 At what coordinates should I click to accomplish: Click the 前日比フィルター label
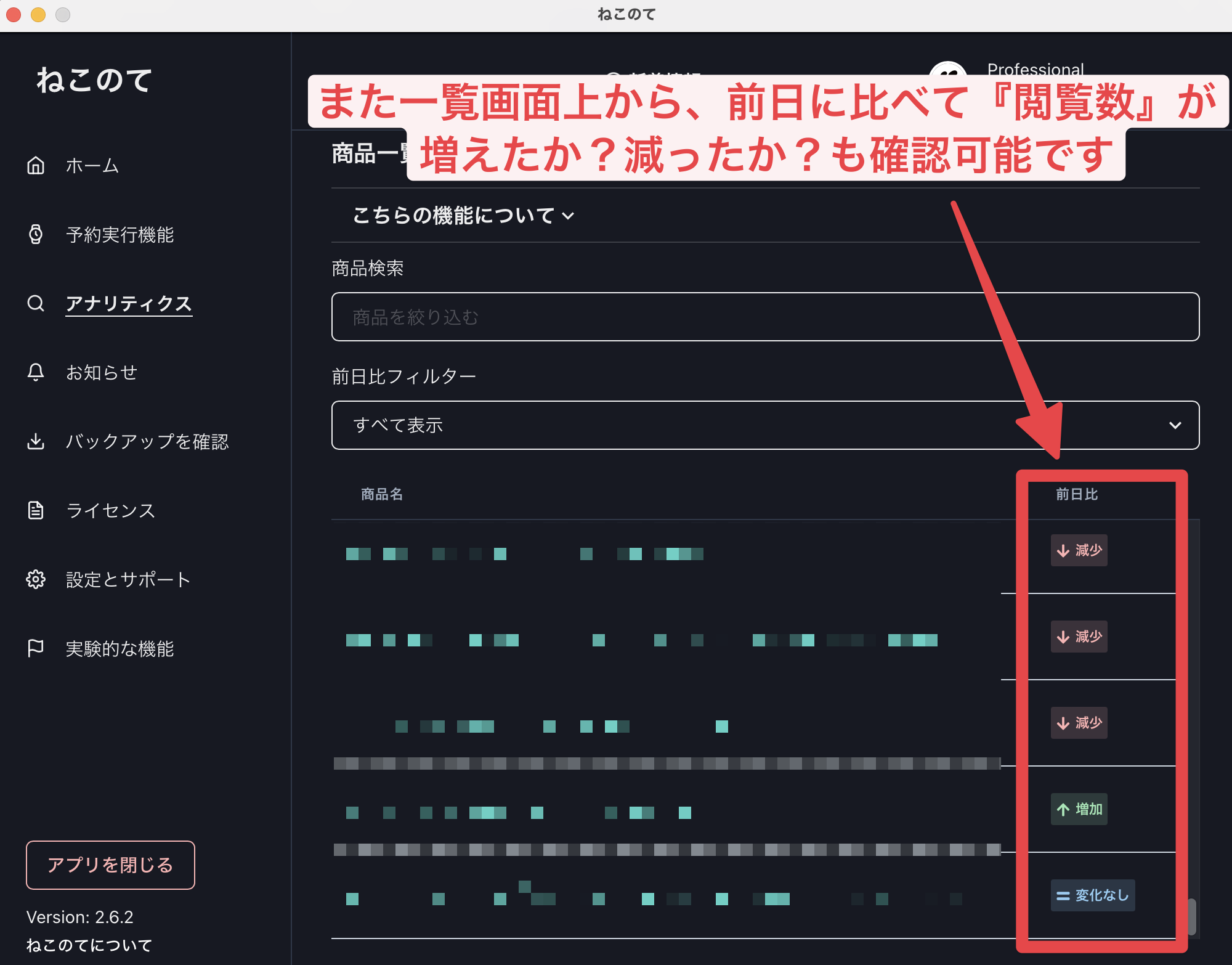404,377
